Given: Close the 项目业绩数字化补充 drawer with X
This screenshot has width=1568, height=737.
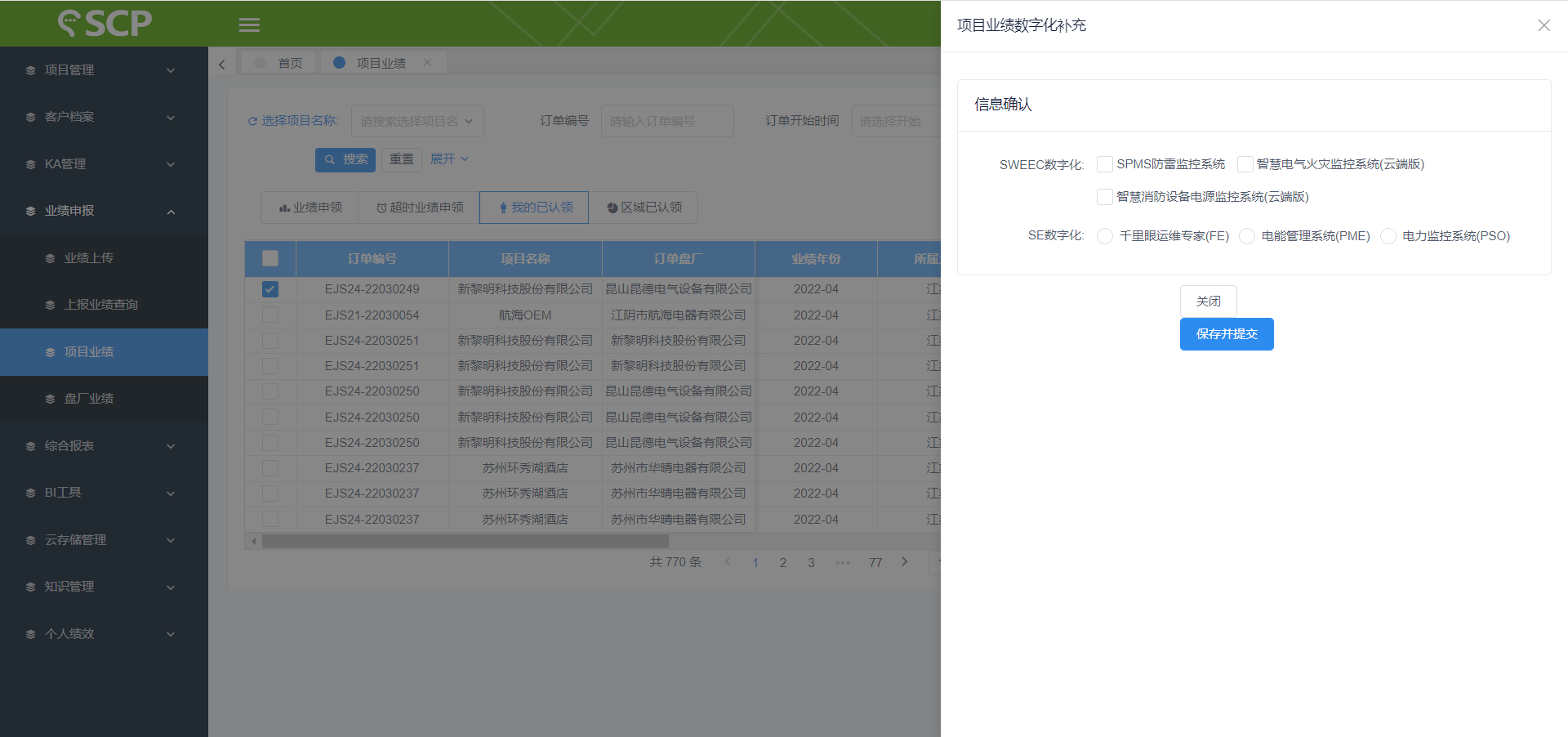Looking at the screenshot, I should (x=1543, y=25).
